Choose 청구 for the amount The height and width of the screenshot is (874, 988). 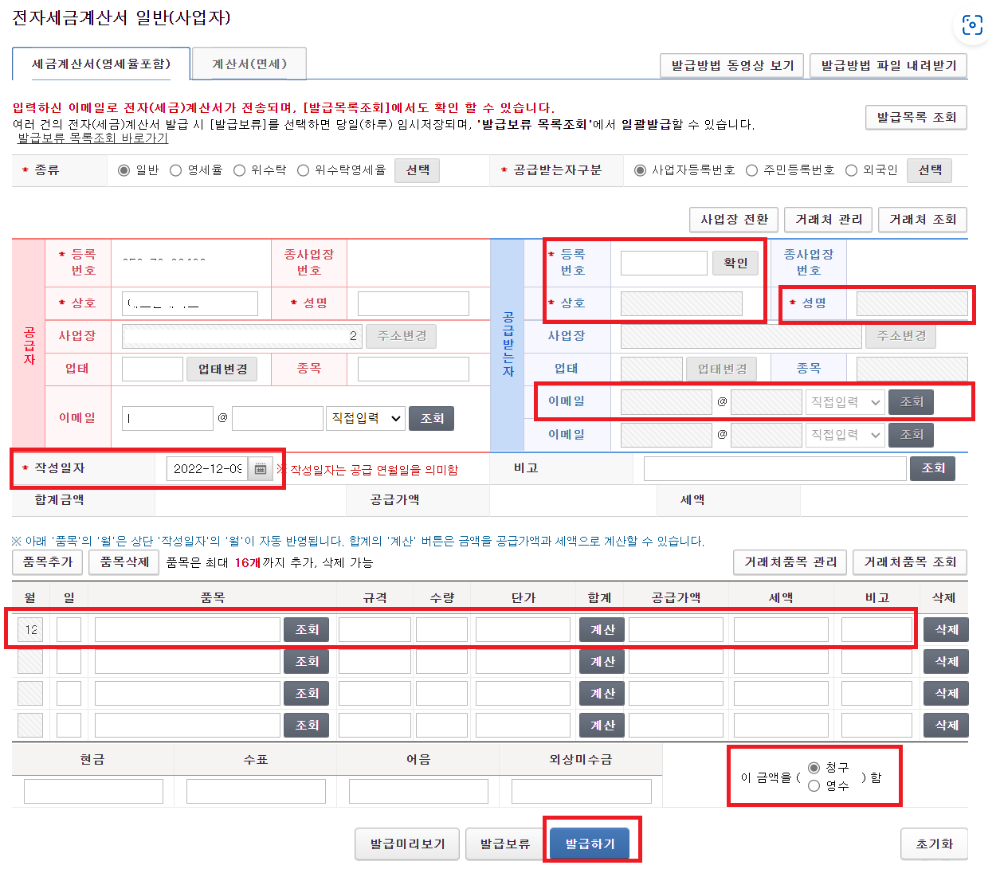point(814,768)
